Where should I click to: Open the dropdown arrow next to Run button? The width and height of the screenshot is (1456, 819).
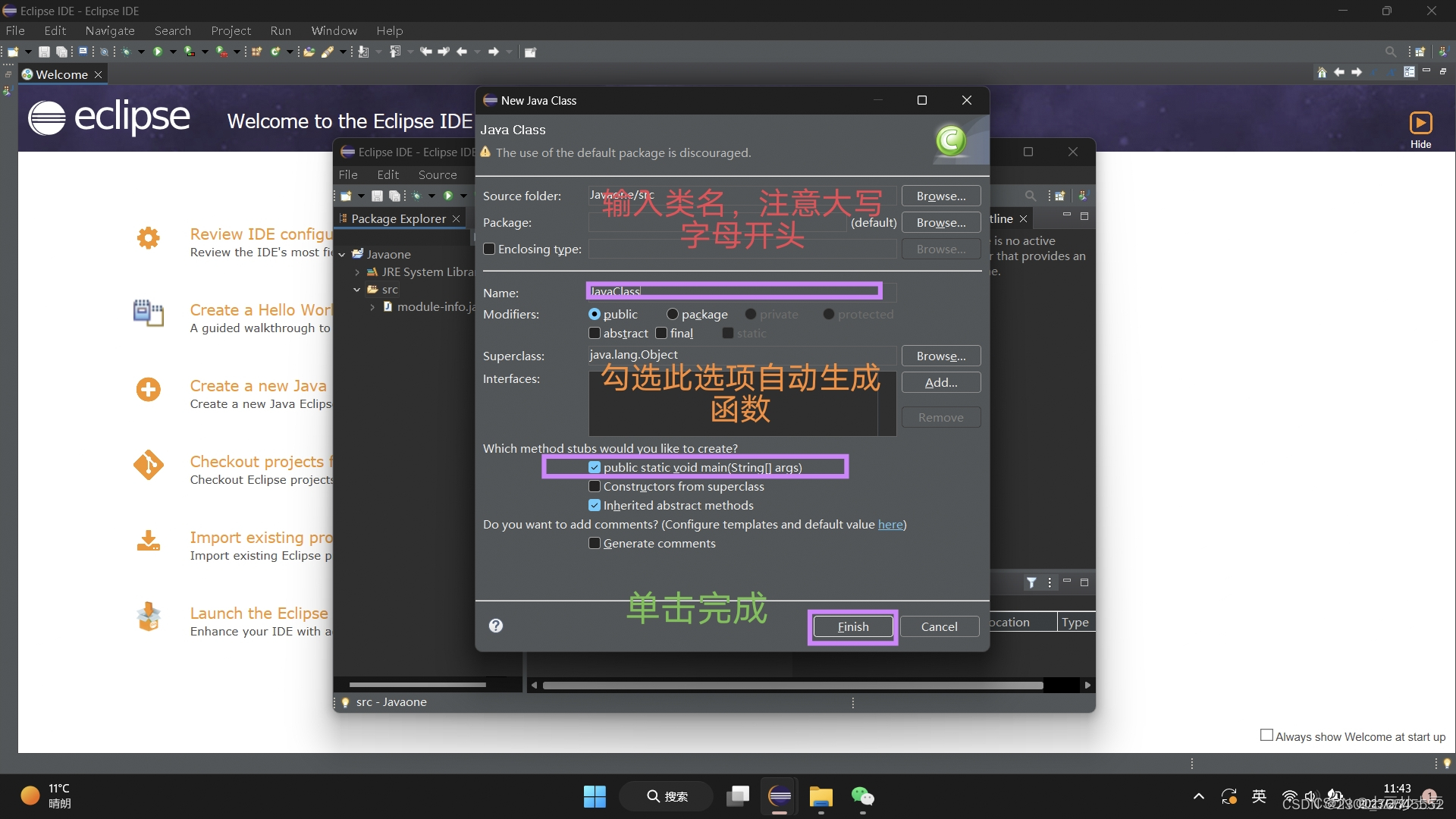(173, 52)
